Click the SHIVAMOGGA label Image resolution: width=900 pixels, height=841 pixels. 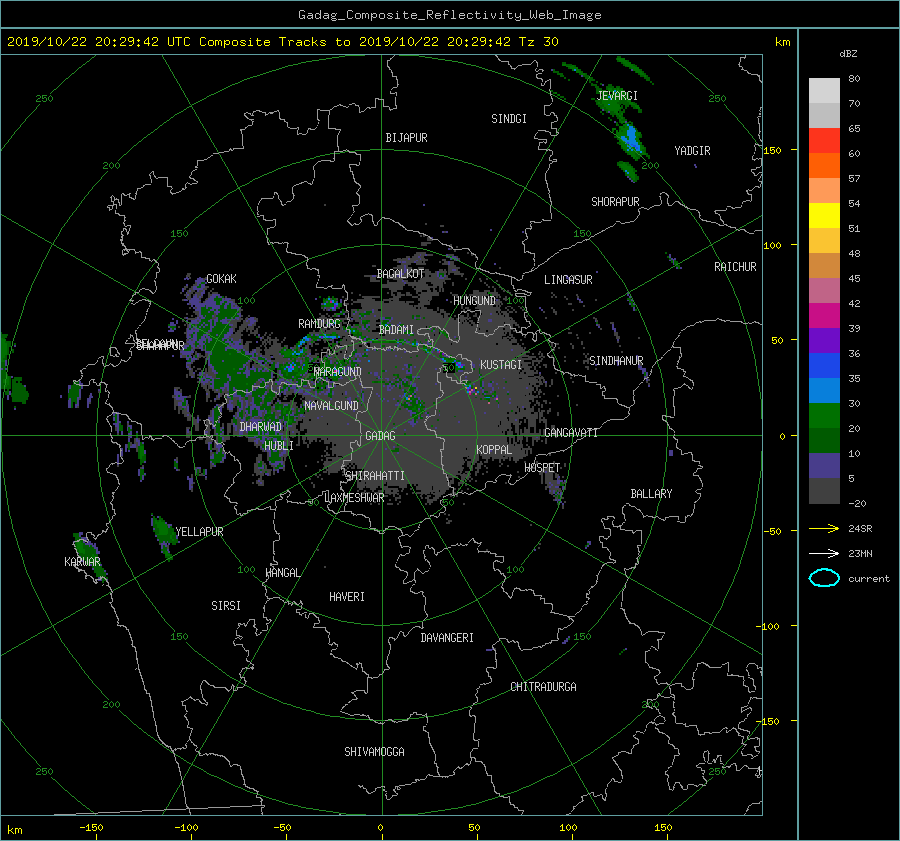374,752
